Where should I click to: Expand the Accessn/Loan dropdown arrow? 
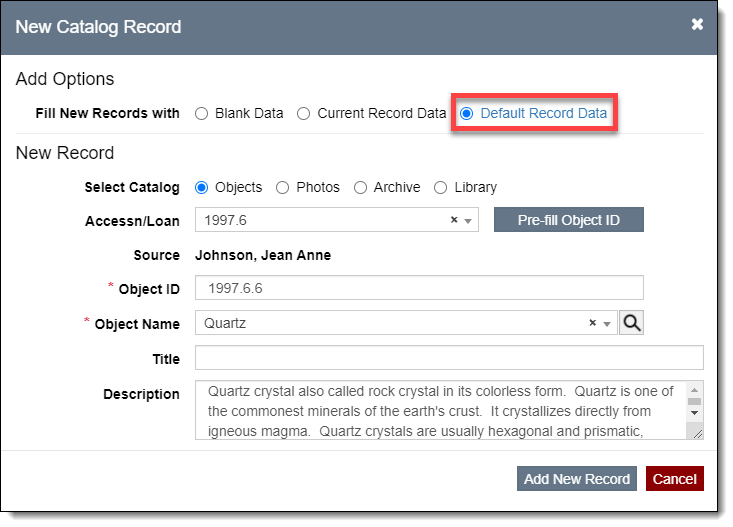tap(469, 220)
